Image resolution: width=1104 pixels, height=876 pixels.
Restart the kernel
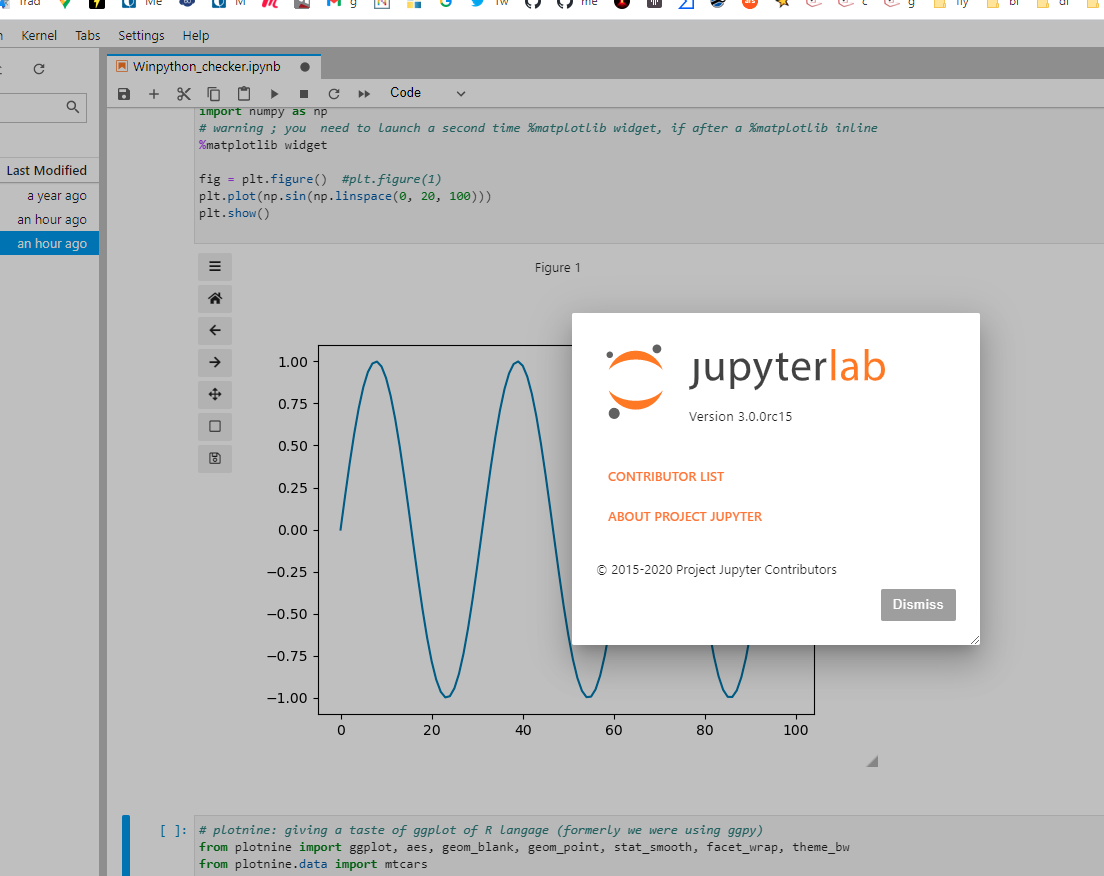[334, 92]
